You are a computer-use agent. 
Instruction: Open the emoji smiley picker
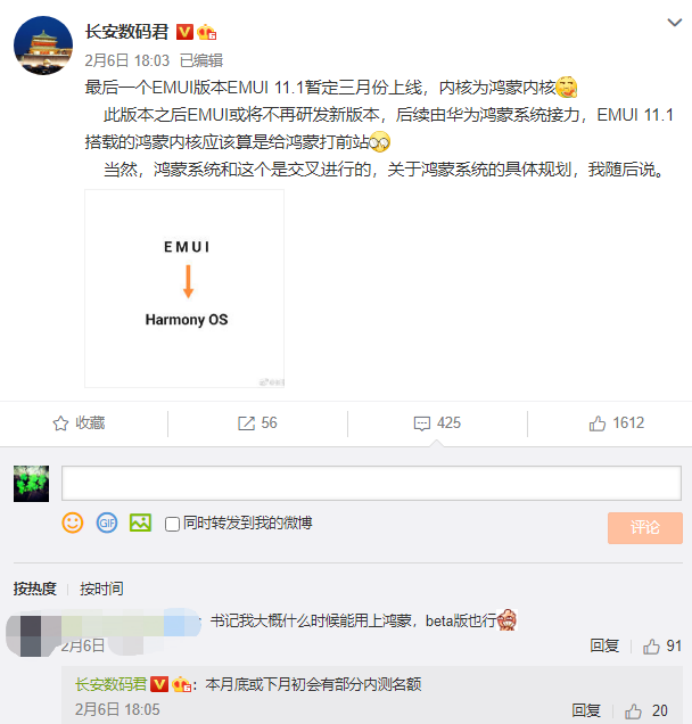pos(72,523)
